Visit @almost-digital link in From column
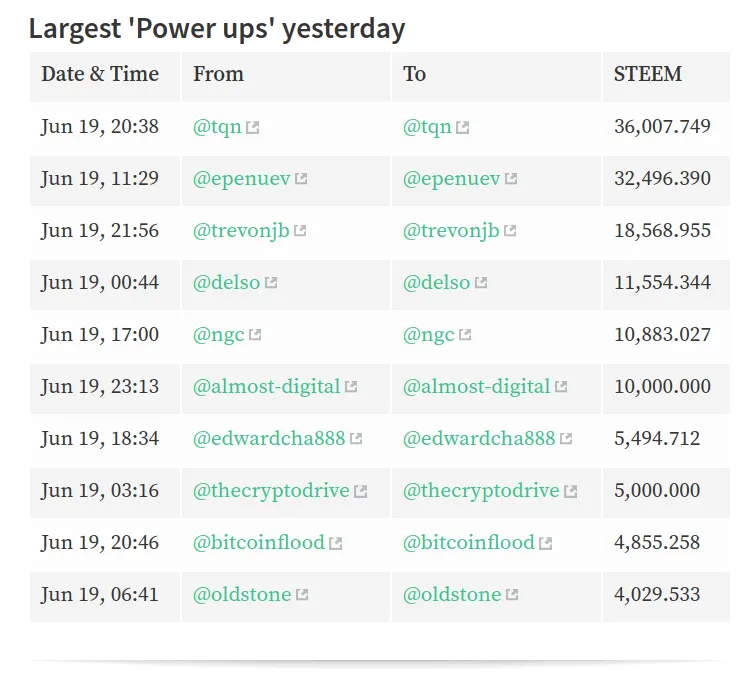Viewport: 746px width, 687px height. (266, 386)
